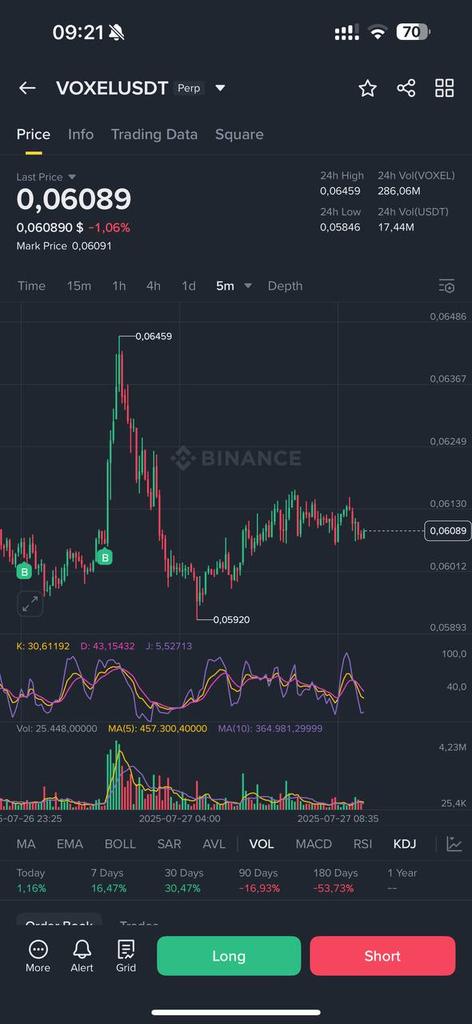Tap the first B buy marker
Image resolution: width=472 pixels, height=1024 pixels.
click(24, 572)
